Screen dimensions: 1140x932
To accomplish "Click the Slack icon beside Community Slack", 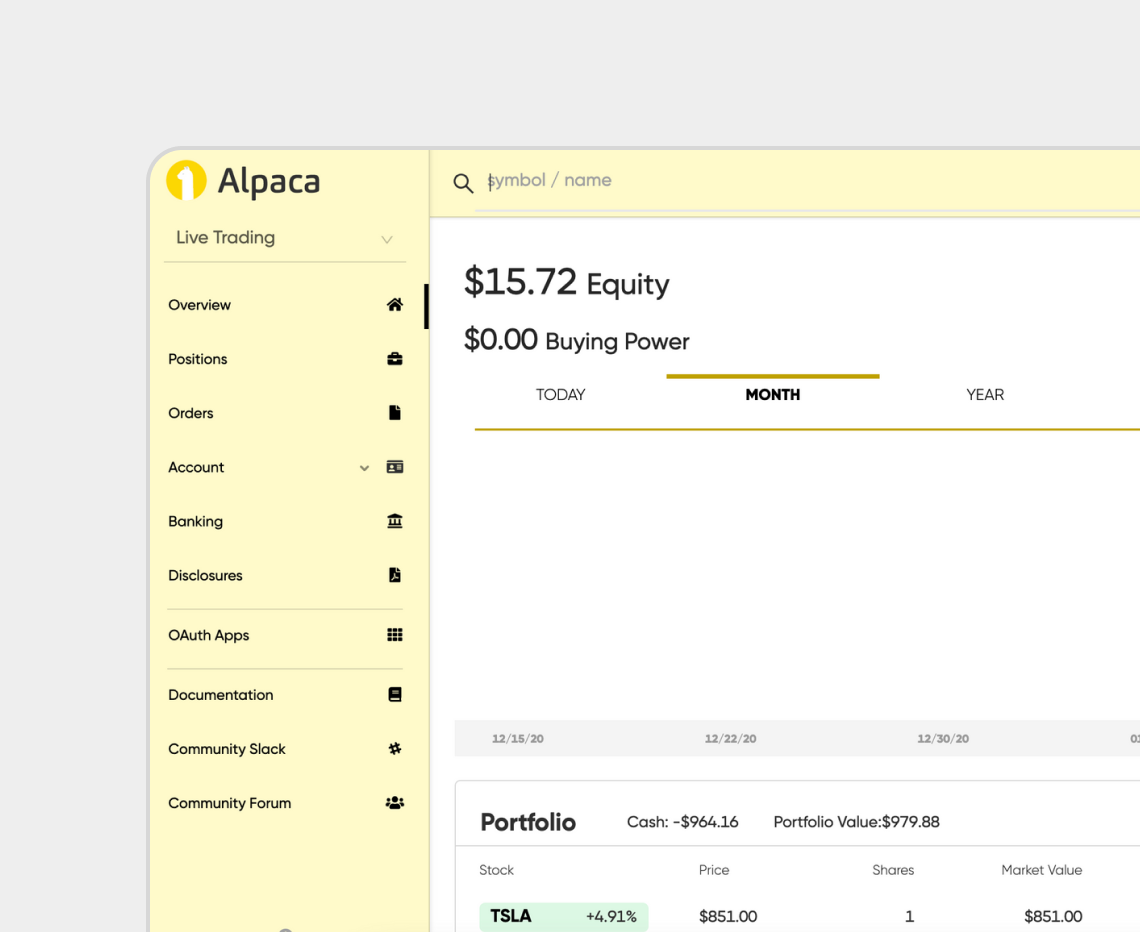I will [395, 749].
